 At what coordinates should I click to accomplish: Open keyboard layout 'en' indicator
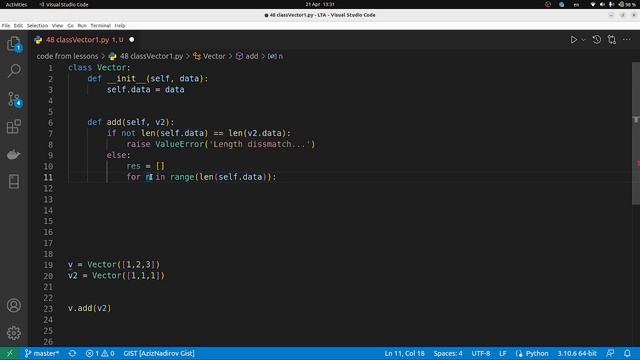point(576,4)
